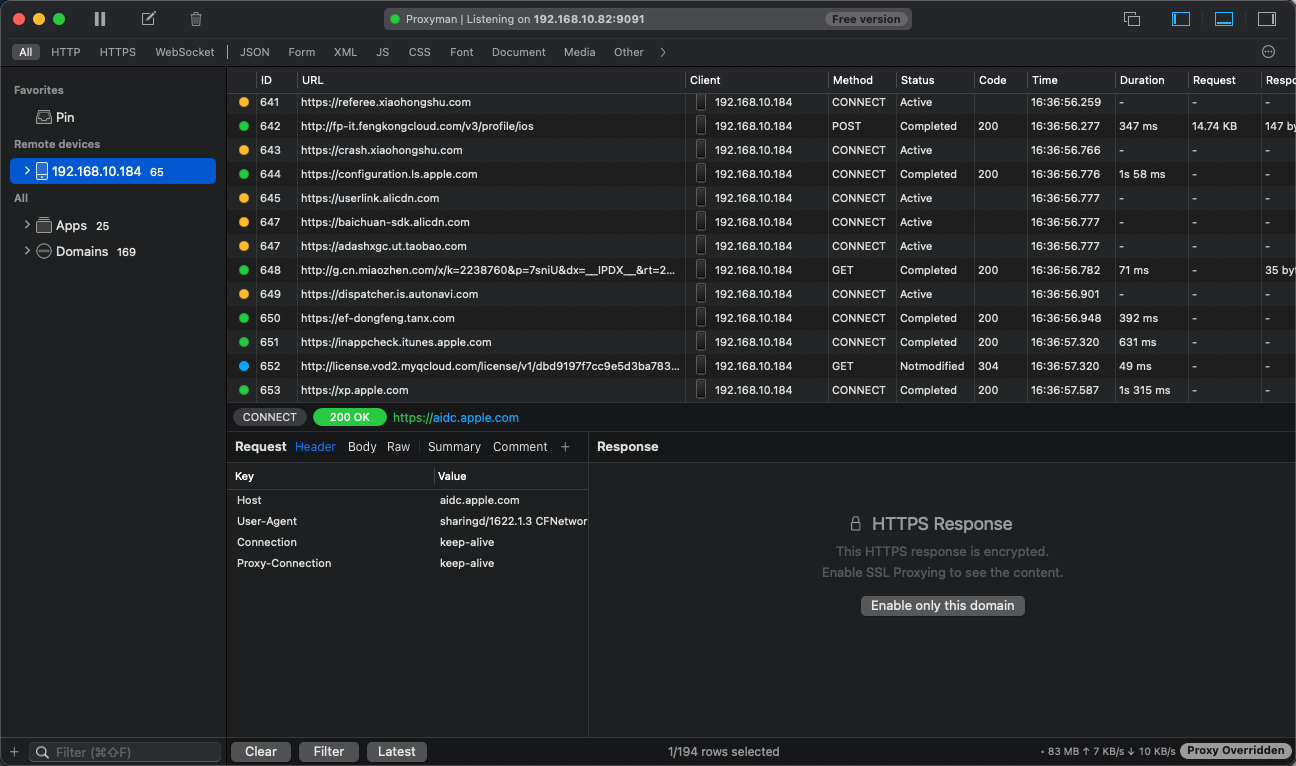Click the plus icon at sidebar bottom
The width and height of the screenshot is (1296, 766).
coord(14,752)
